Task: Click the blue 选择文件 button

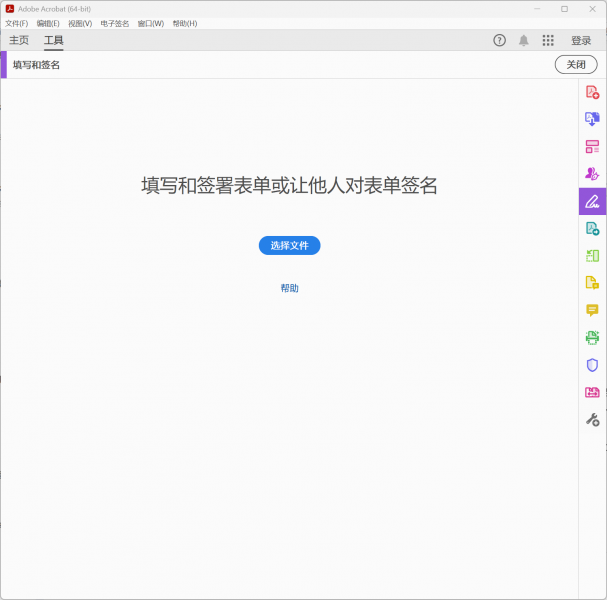Action: 290,245
